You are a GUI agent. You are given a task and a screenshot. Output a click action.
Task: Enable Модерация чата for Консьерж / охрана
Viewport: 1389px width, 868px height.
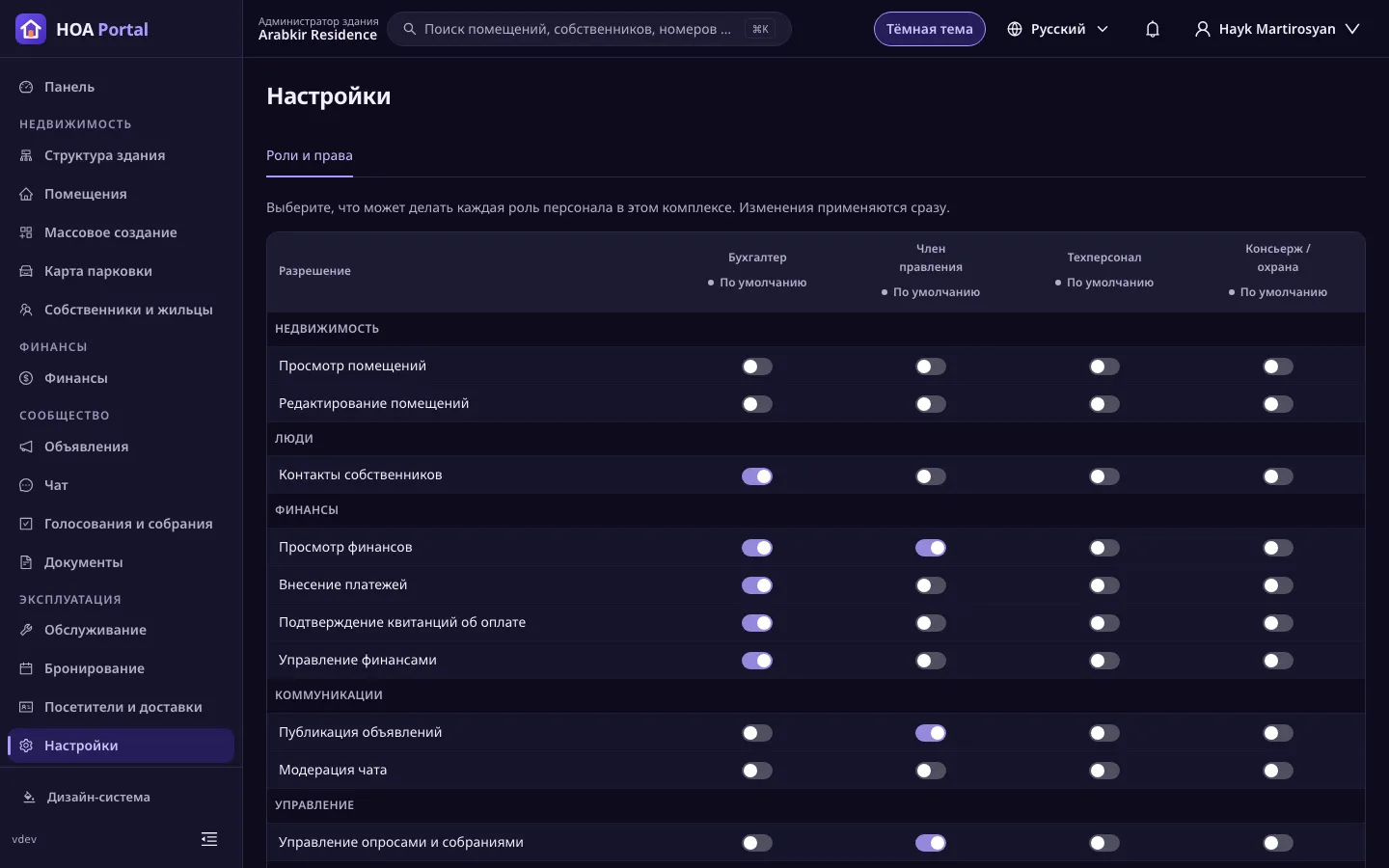tap(1278, 771)
